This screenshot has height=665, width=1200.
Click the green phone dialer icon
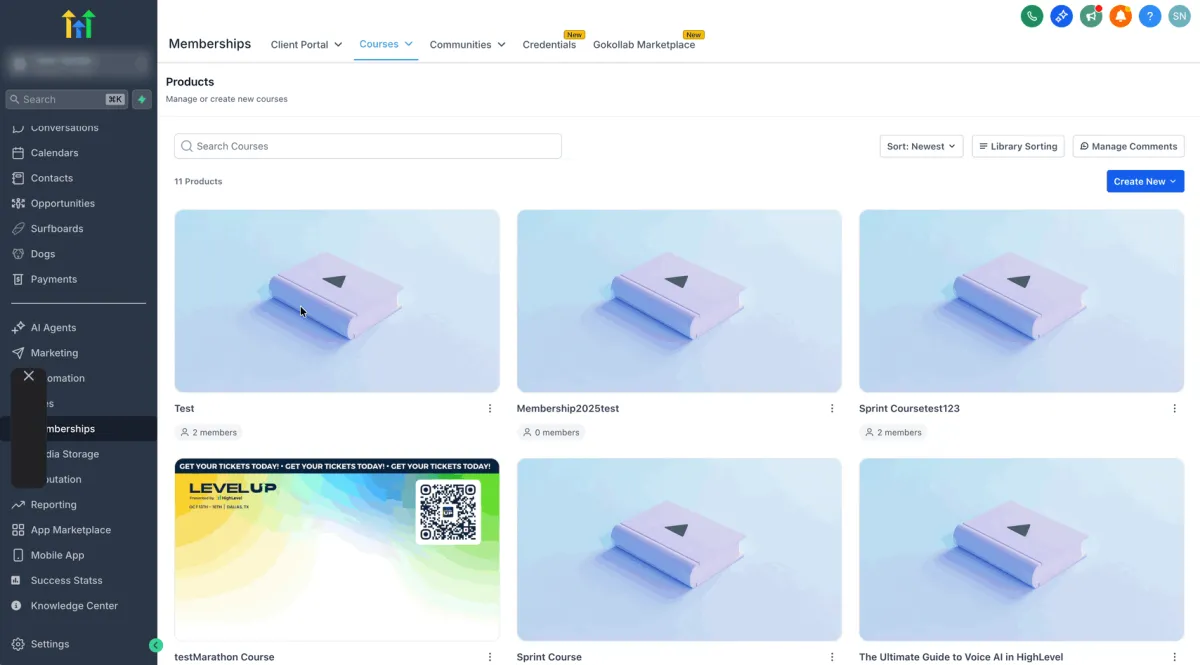coord(1032,16)
